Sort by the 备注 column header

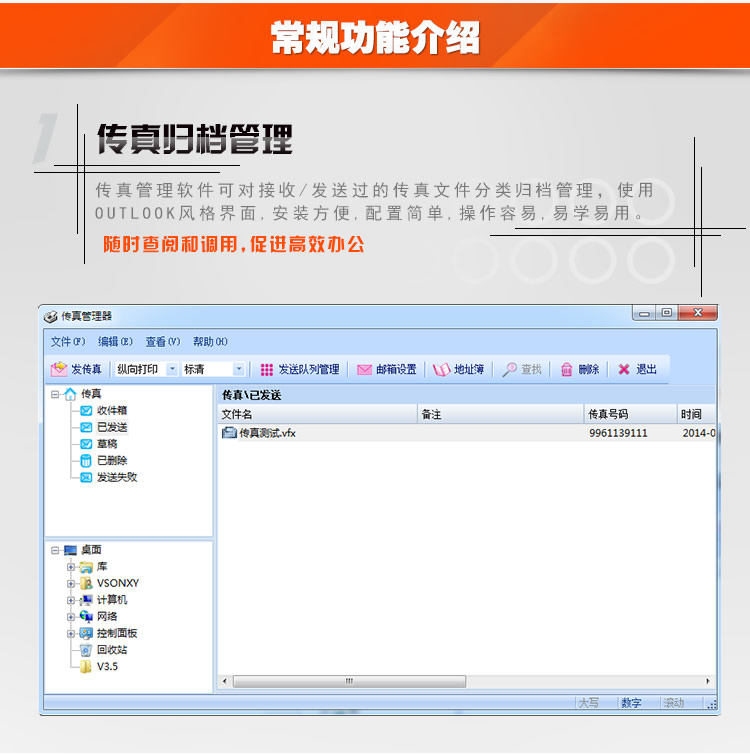coord(500,414)
